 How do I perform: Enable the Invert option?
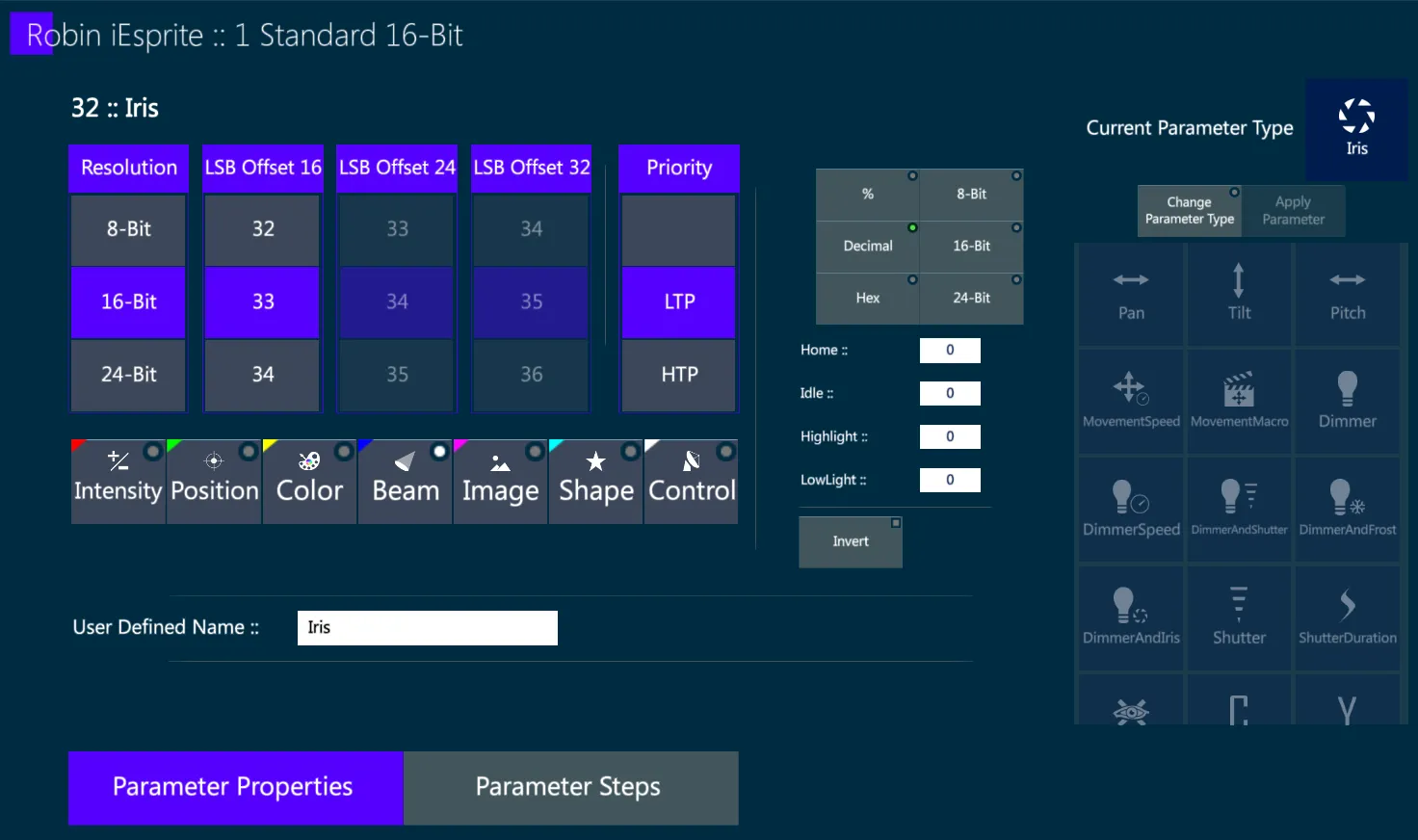[851, 542]
